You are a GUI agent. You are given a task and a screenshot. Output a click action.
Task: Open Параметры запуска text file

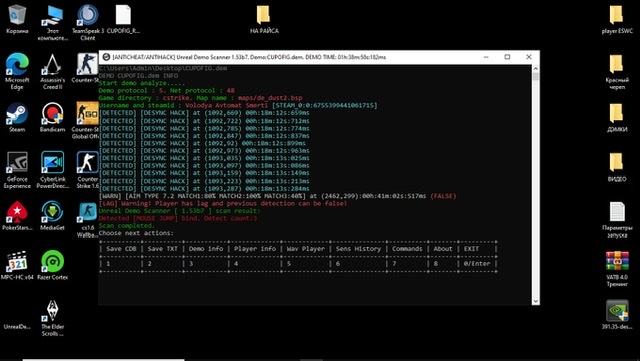pos(617,220)
